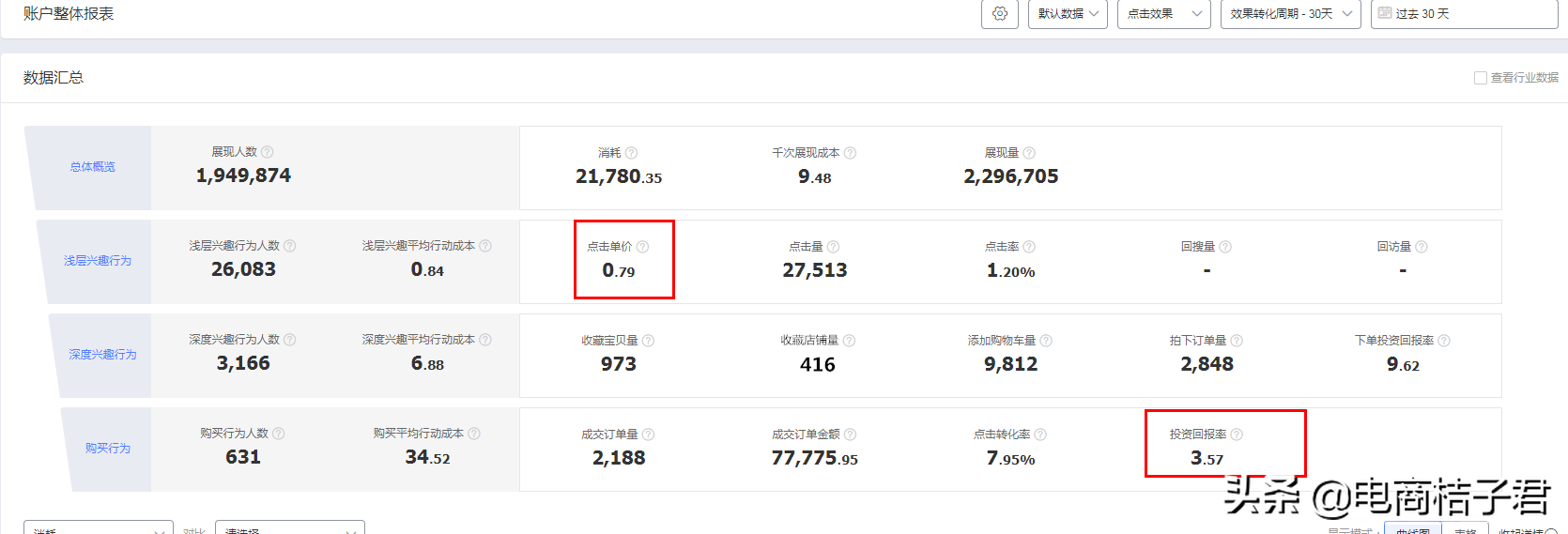Open help tooltip for 下单投资回报率
Viewport: 1568px width, 534px height.
[1444, 341]
